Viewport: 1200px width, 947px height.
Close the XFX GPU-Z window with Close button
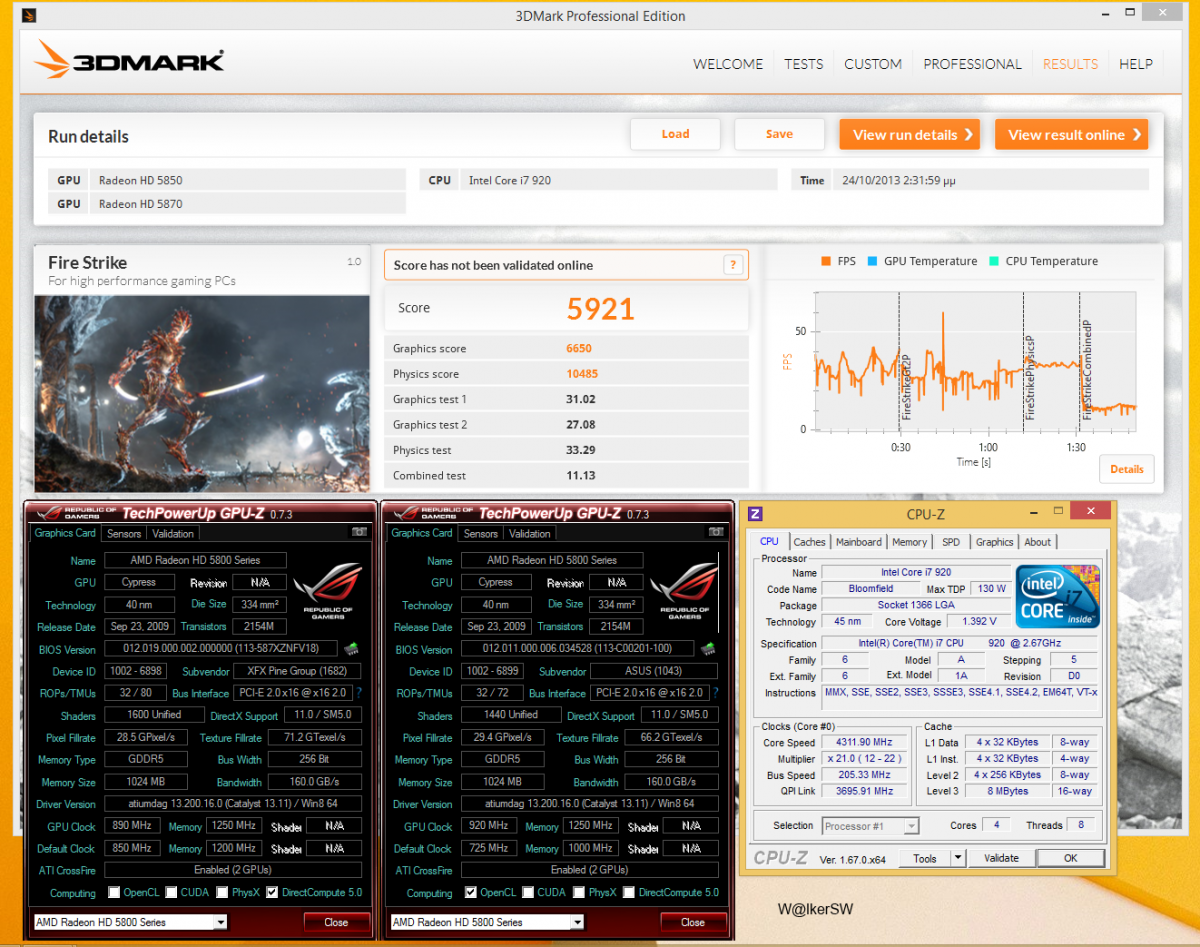click(x=336, y=922)
